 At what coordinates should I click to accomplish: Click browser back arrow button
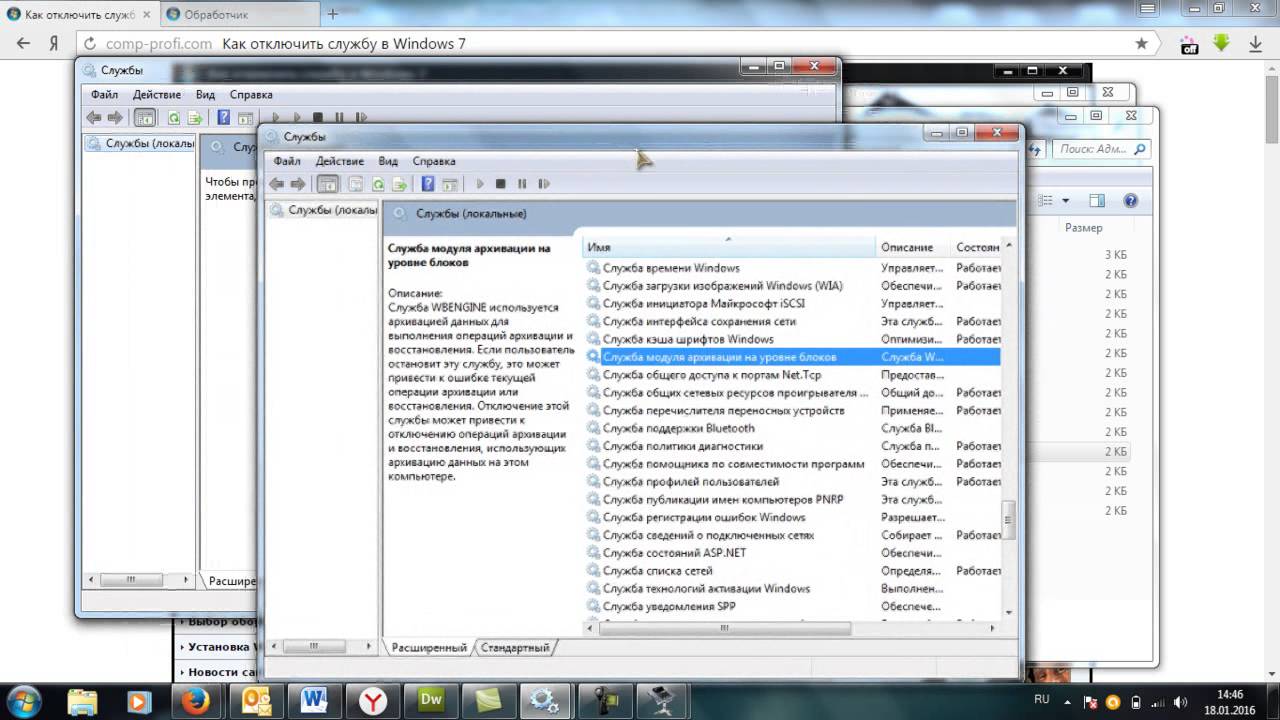pyautogui.click(x=25, y=44)
